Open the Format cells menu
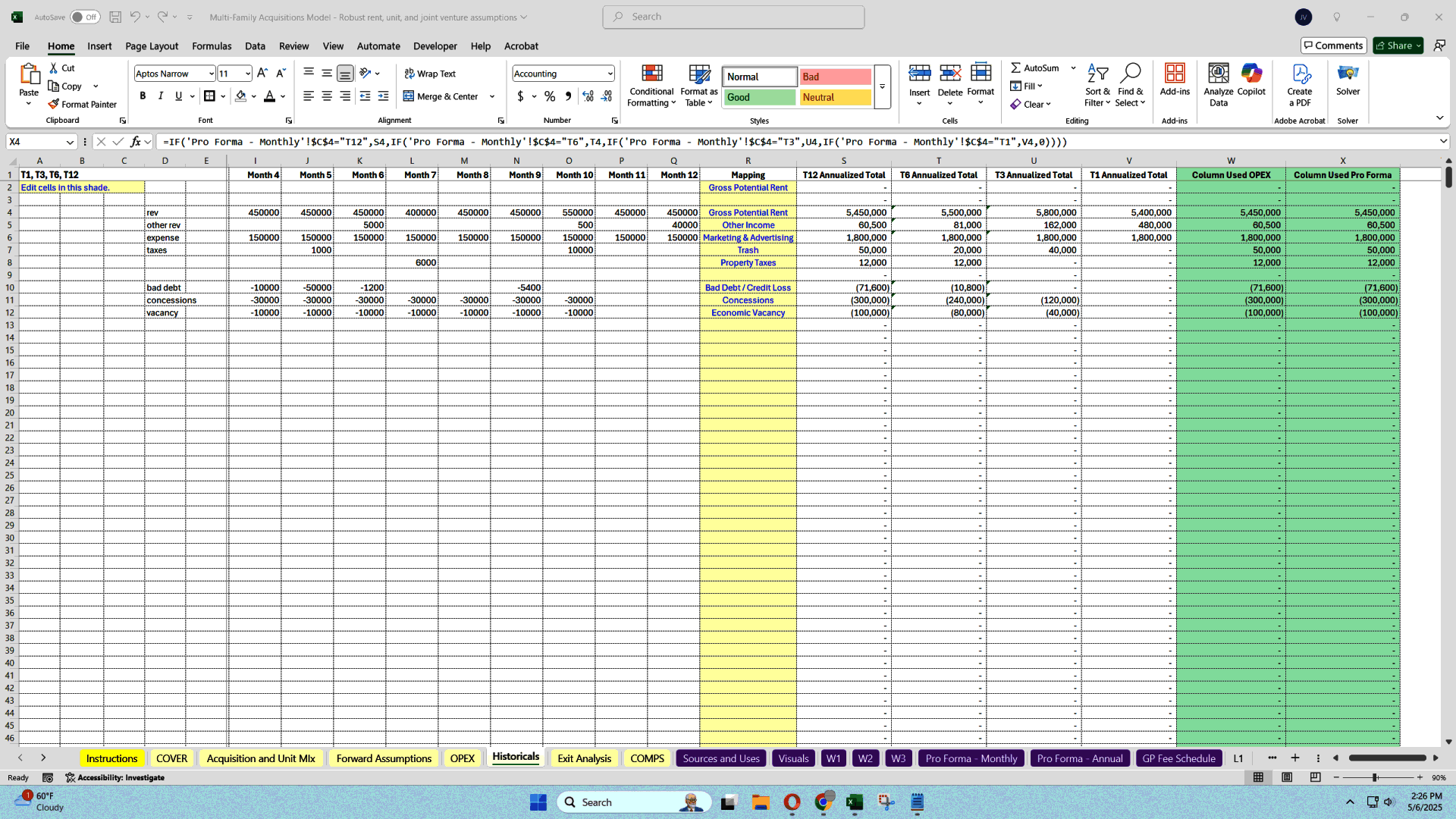This screenshot has height=819, width=1456. (x=981, y=83)
